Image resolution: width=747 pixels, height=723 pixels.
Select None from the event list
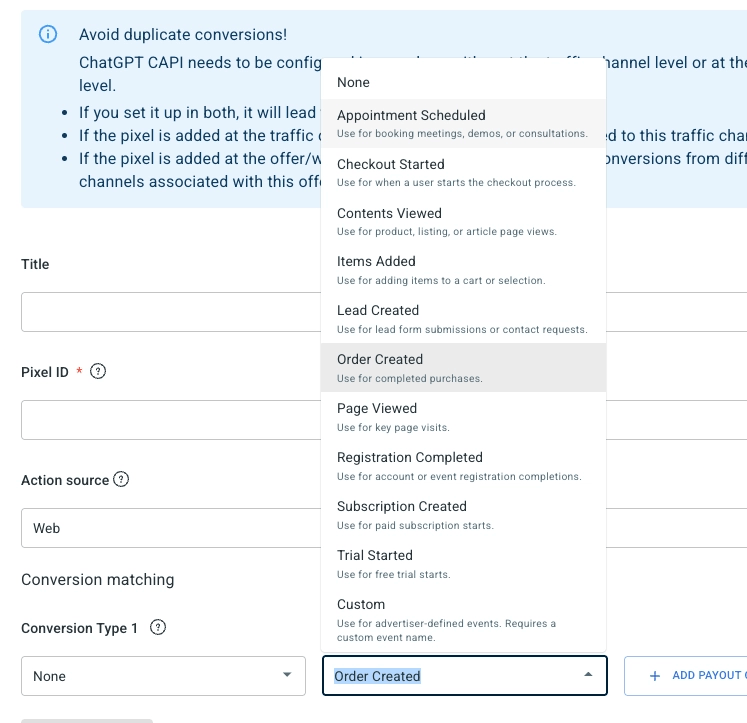point(464,82)
